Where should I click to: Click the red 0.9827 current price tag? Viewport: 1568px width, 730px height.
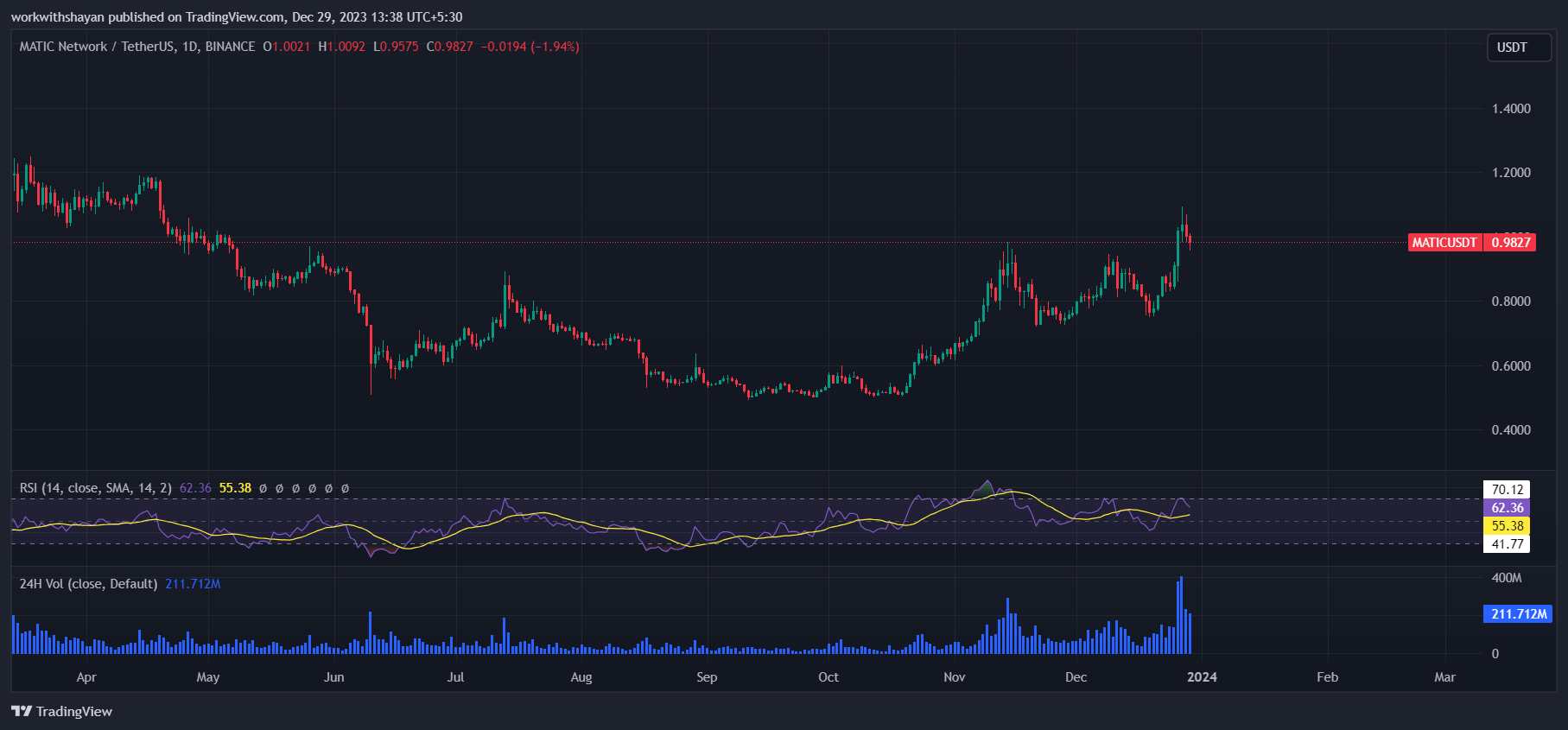point(1509,243)
